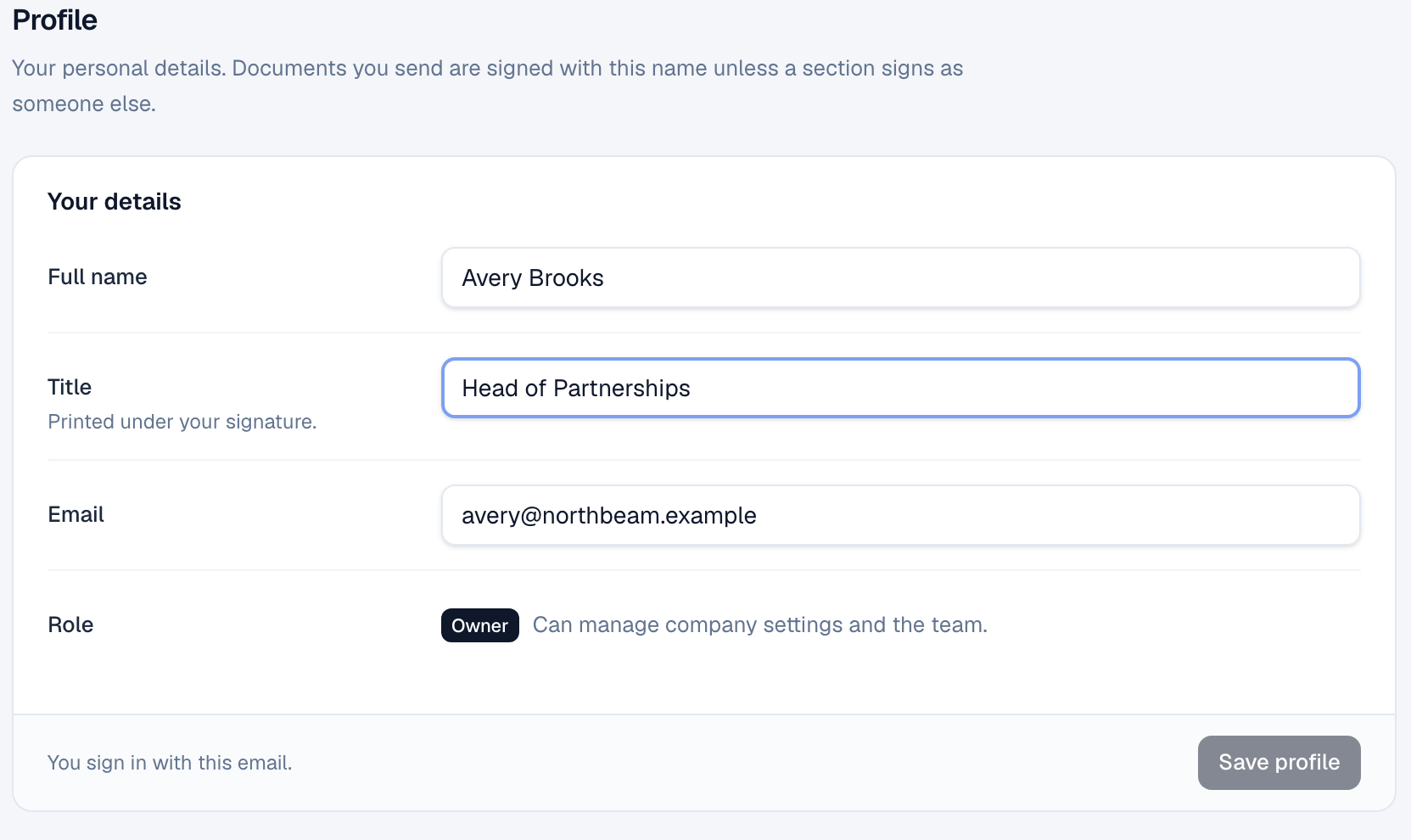Click the word 'Avery' in Full name

[492, 278]
